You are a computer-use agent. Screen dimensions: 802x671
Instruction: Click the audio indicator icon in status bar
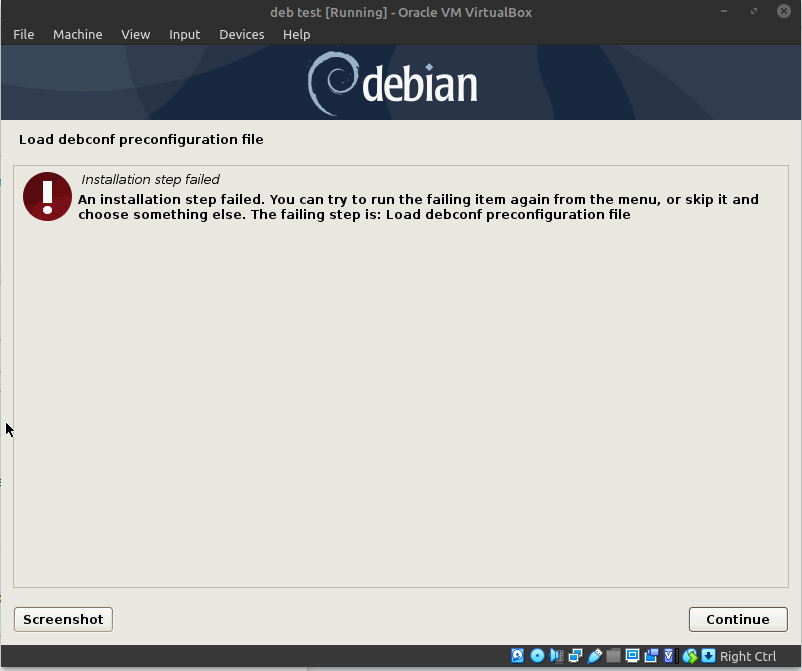click(x=556, y=656)
